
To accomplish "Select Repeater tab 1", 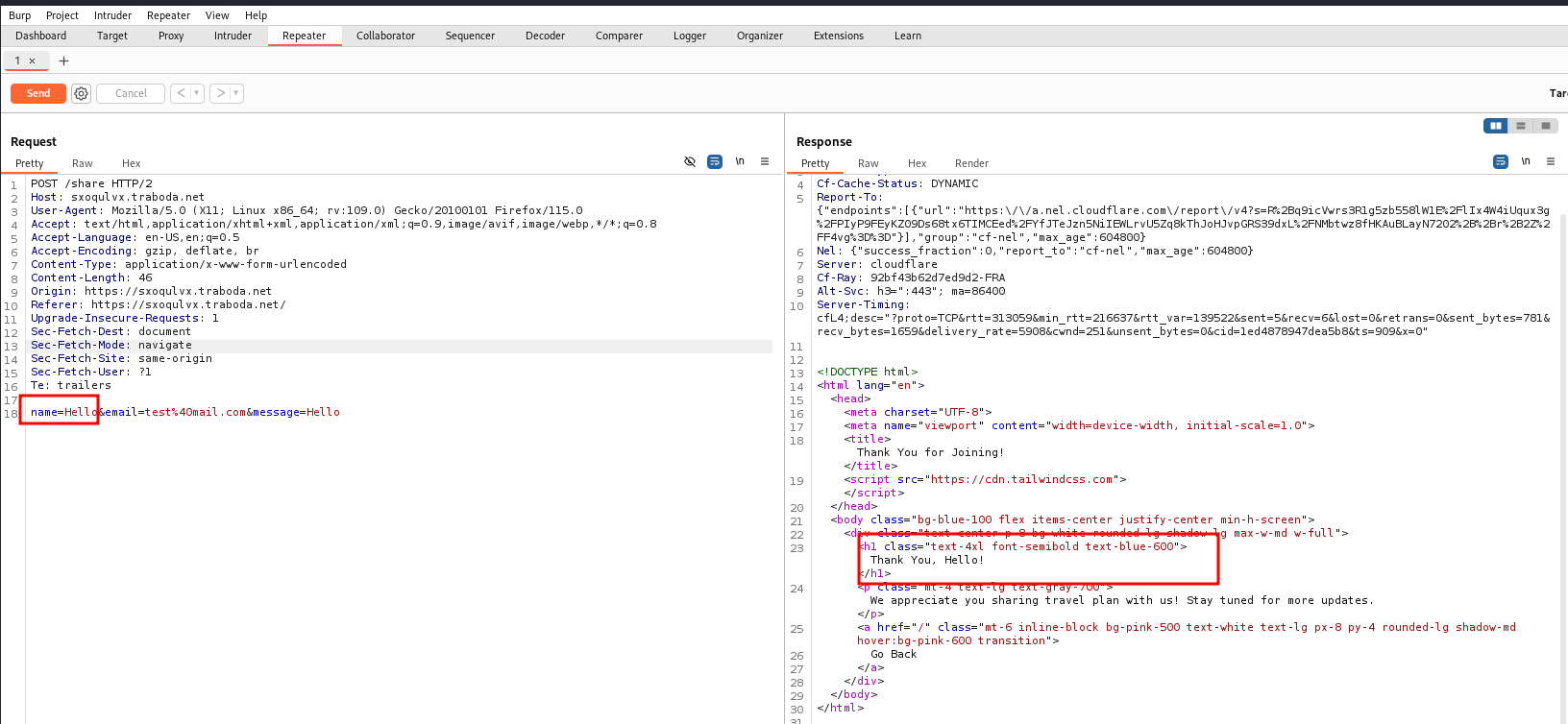I will click(17, 60).
